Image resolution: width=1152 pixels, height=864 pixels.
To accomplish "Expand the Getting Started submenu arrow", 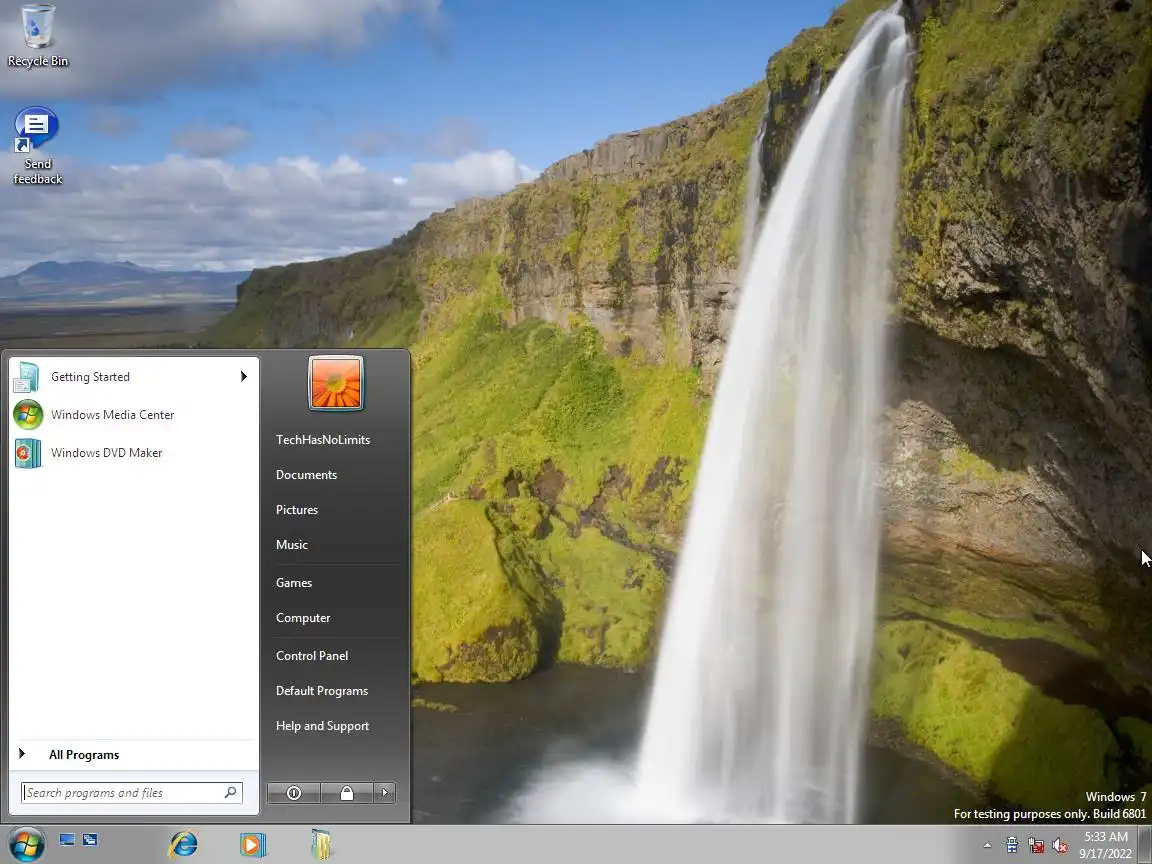I will (x=243, y=377).
